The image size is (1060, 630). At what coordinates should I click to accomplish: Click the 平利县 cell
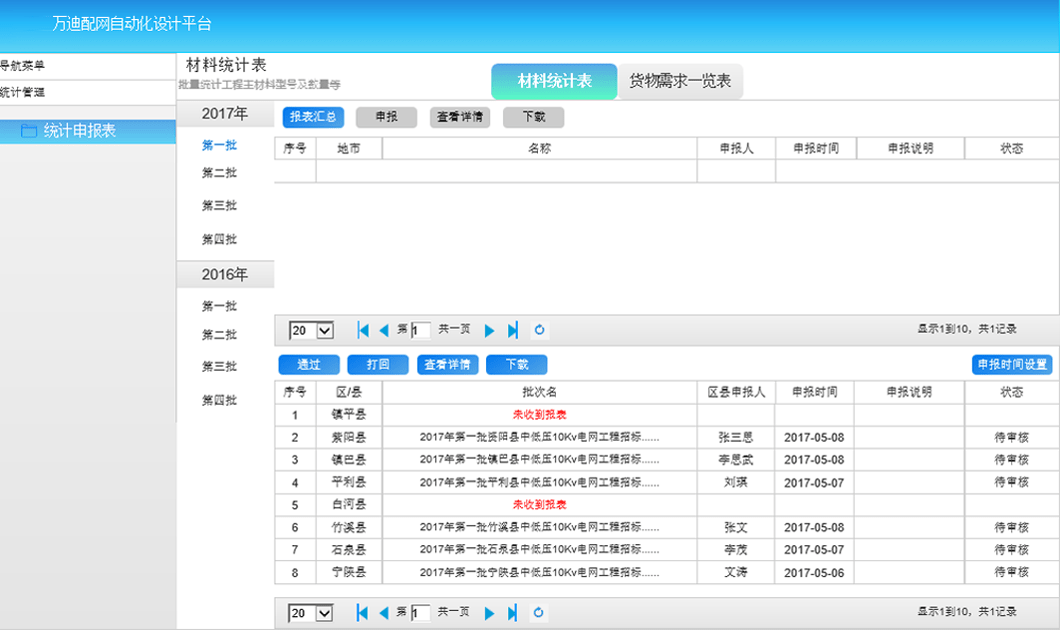(349, 483)
